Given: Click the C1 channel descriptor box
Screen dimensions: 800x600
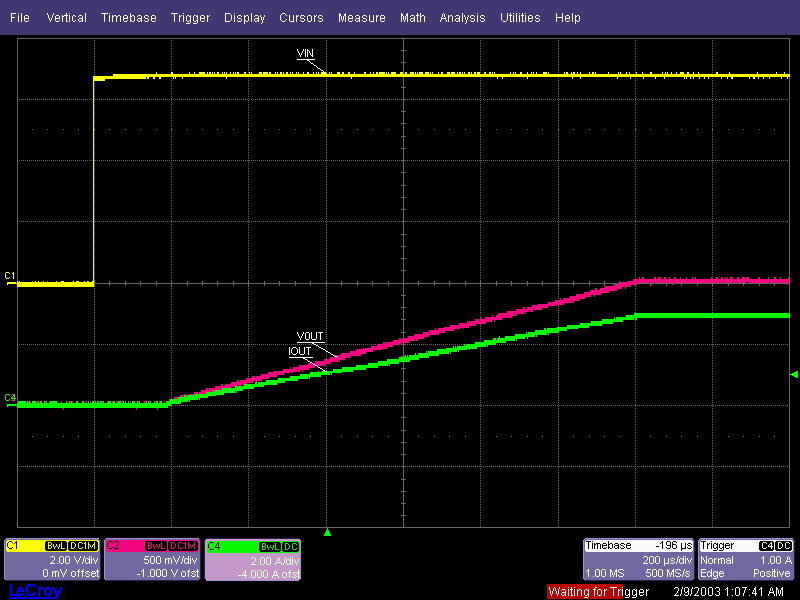Looking at the screenshot, I should tap(52, 560).
